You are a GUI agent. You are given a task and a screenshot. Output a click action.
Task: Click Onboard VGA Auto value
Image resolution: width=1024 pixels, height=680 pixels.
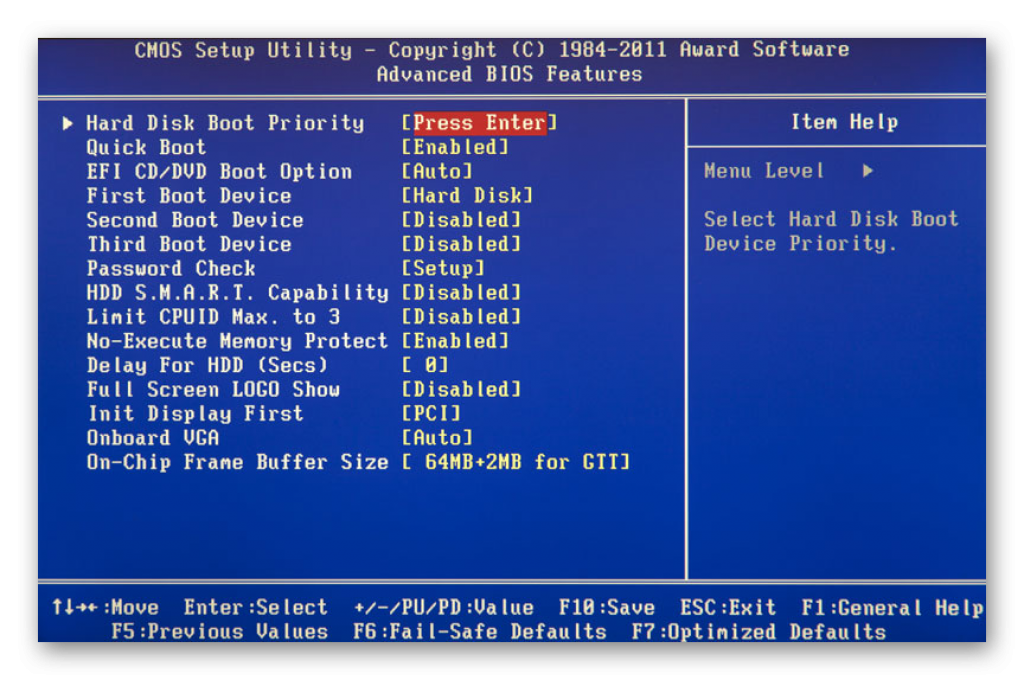(x=437, y=438)
